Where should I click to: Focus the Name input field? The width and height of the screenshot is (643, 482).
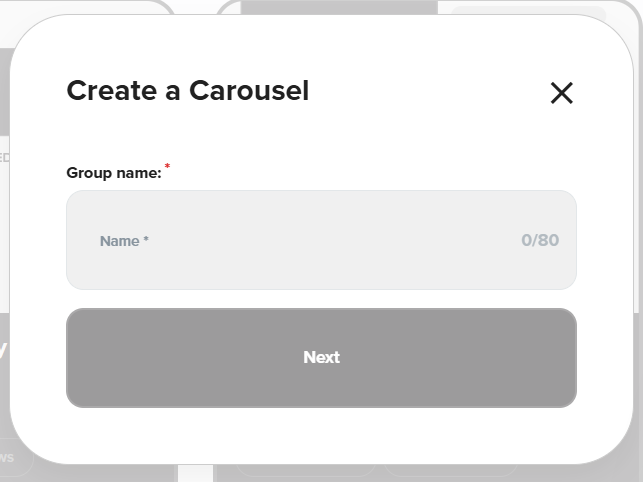(x=320, y=240)
